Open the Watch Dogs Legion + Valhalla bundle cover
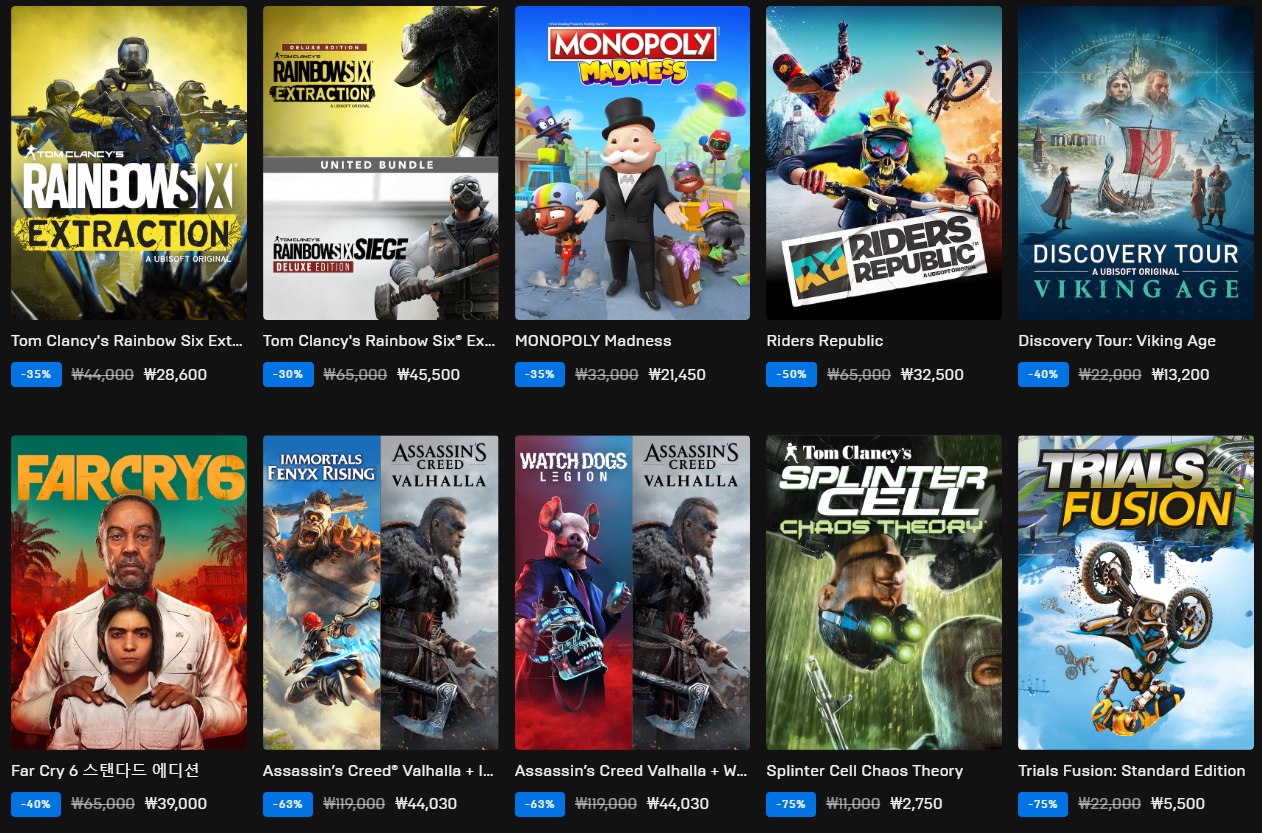 click(632, 593)
